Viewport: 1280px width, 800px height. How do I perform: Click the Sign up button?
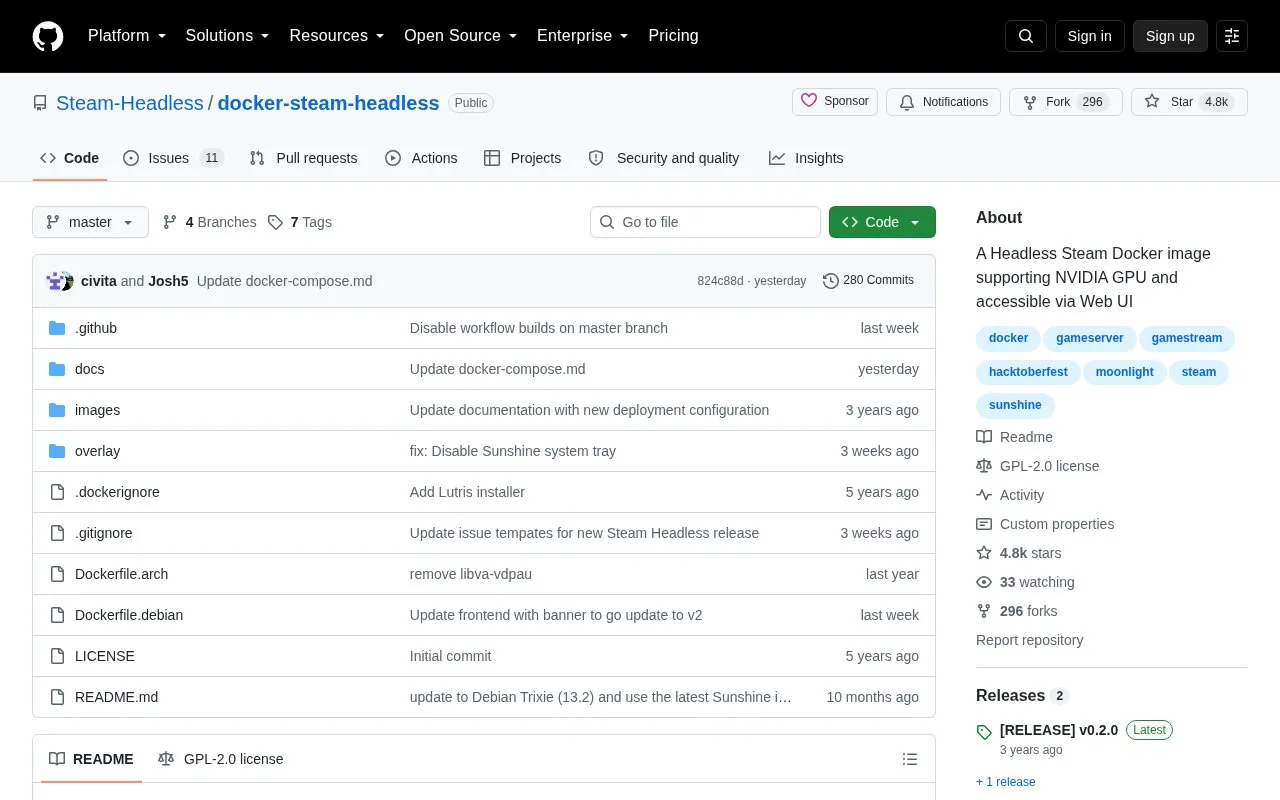coord(1170,36)
